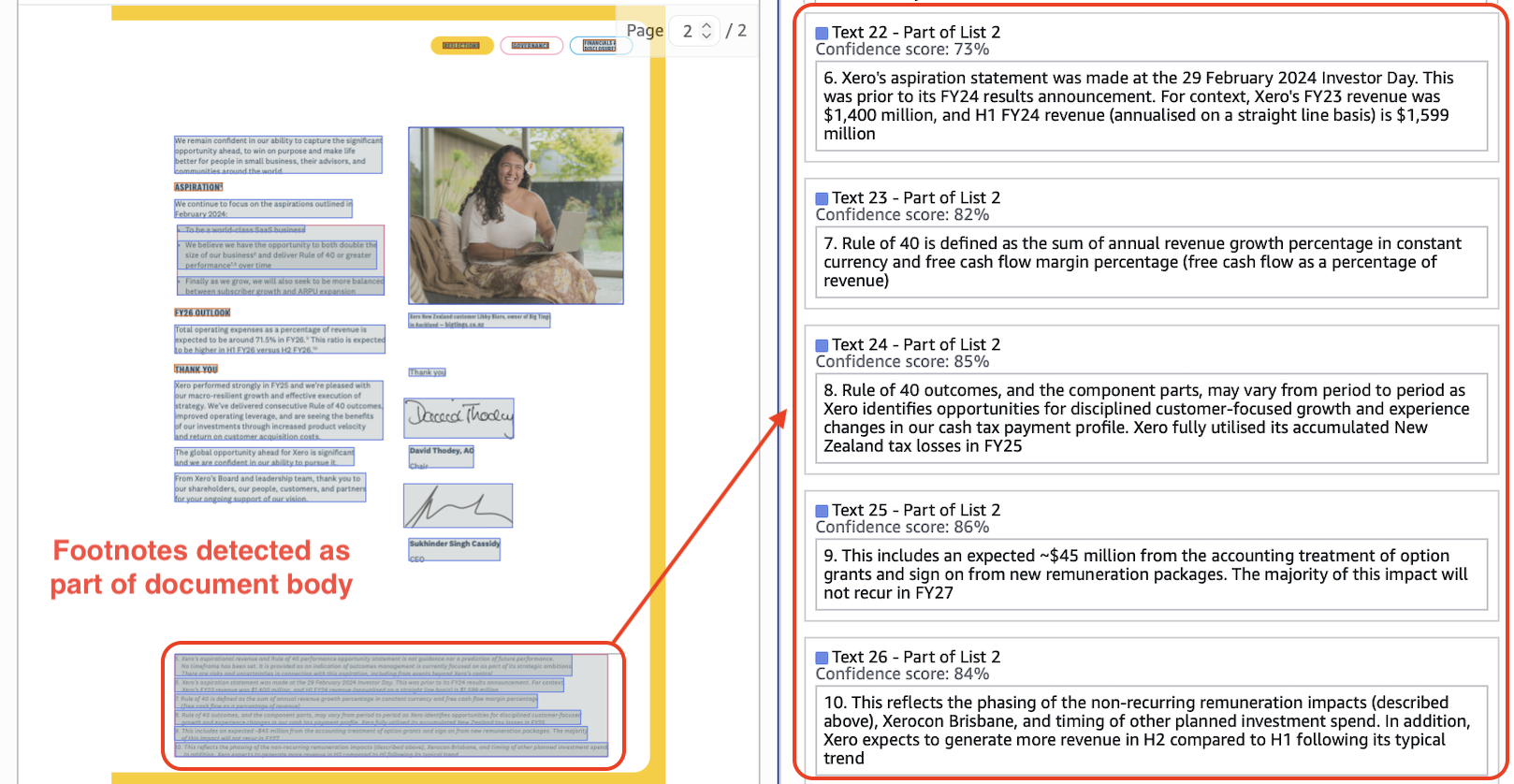Image resolution: width=1514 pixels, height=784 pixels.
Task: Click the blue square icon beside Text 23
Action: 822,198
